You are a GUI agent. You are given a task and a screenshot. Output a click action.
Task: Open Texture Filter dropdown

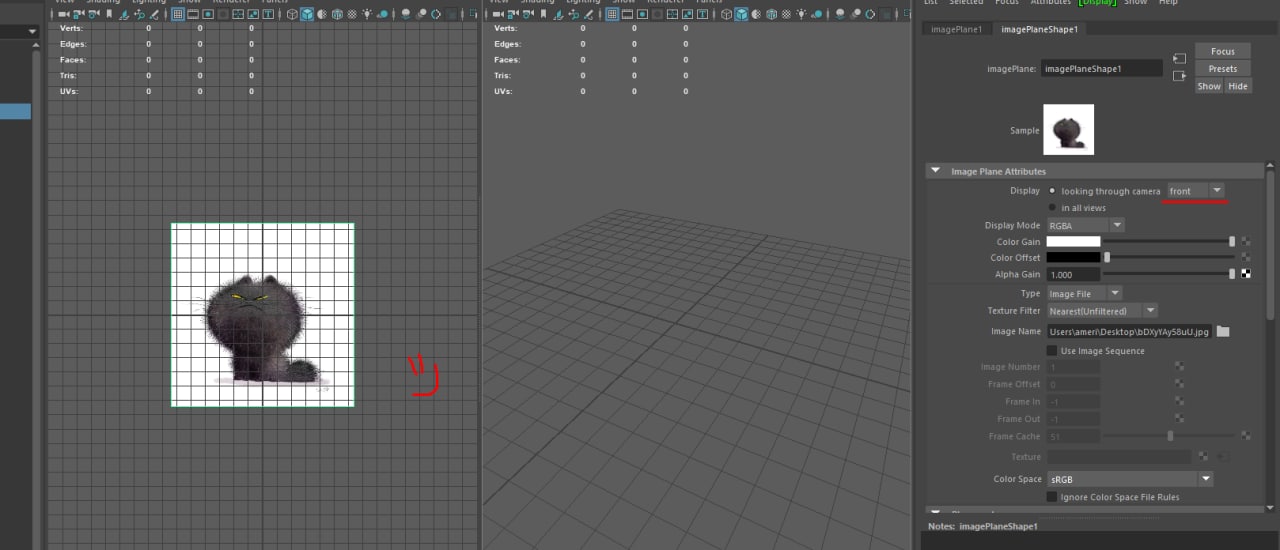pyautogui.click(x=1102, y=311)
